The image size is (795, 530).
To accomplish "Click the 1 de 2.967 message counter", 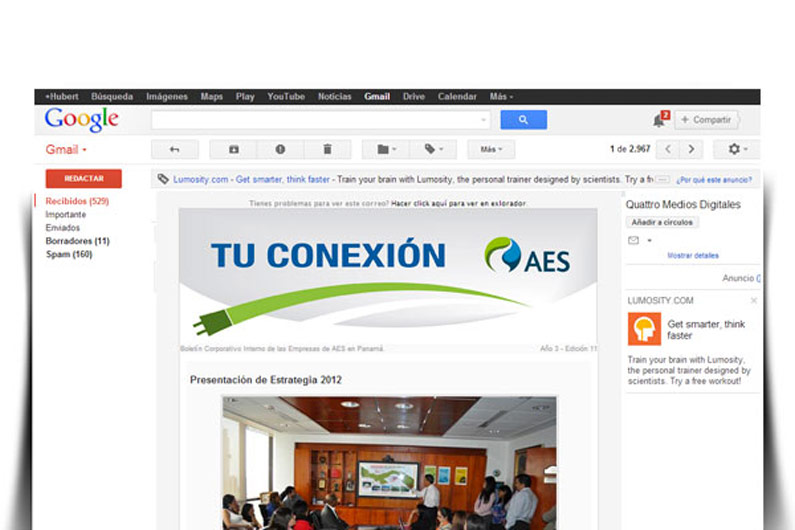I will (630, 149).
